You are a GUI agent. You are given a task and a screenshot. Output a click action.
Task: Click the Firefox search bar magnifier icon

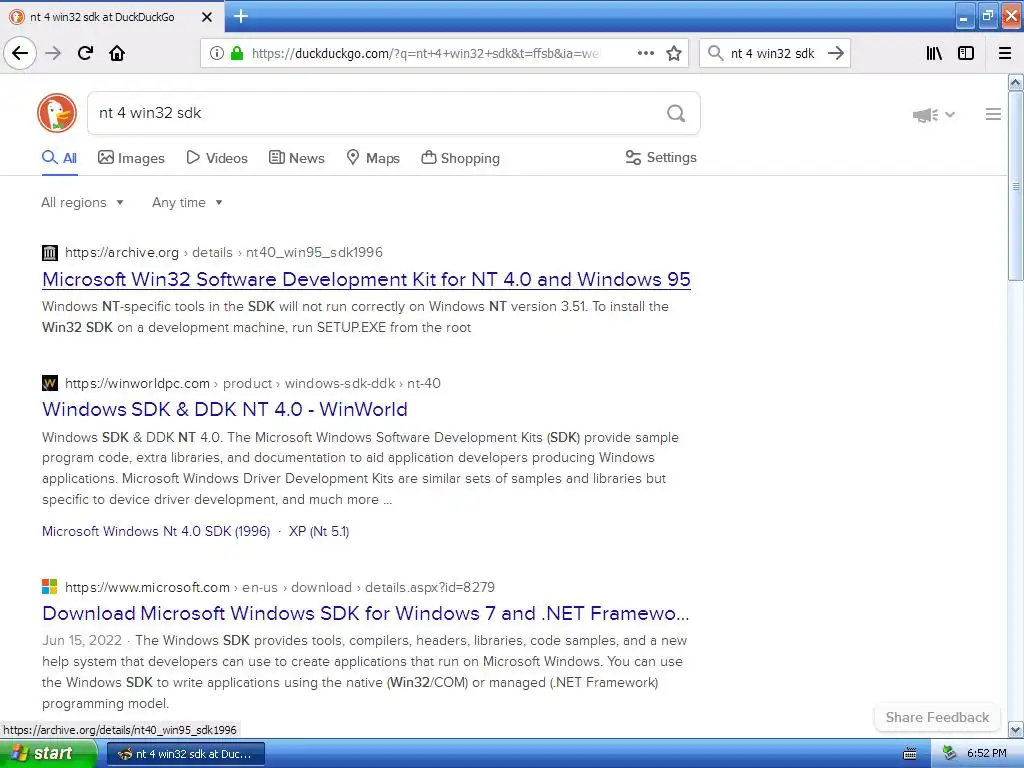click(x=716, y=53)
